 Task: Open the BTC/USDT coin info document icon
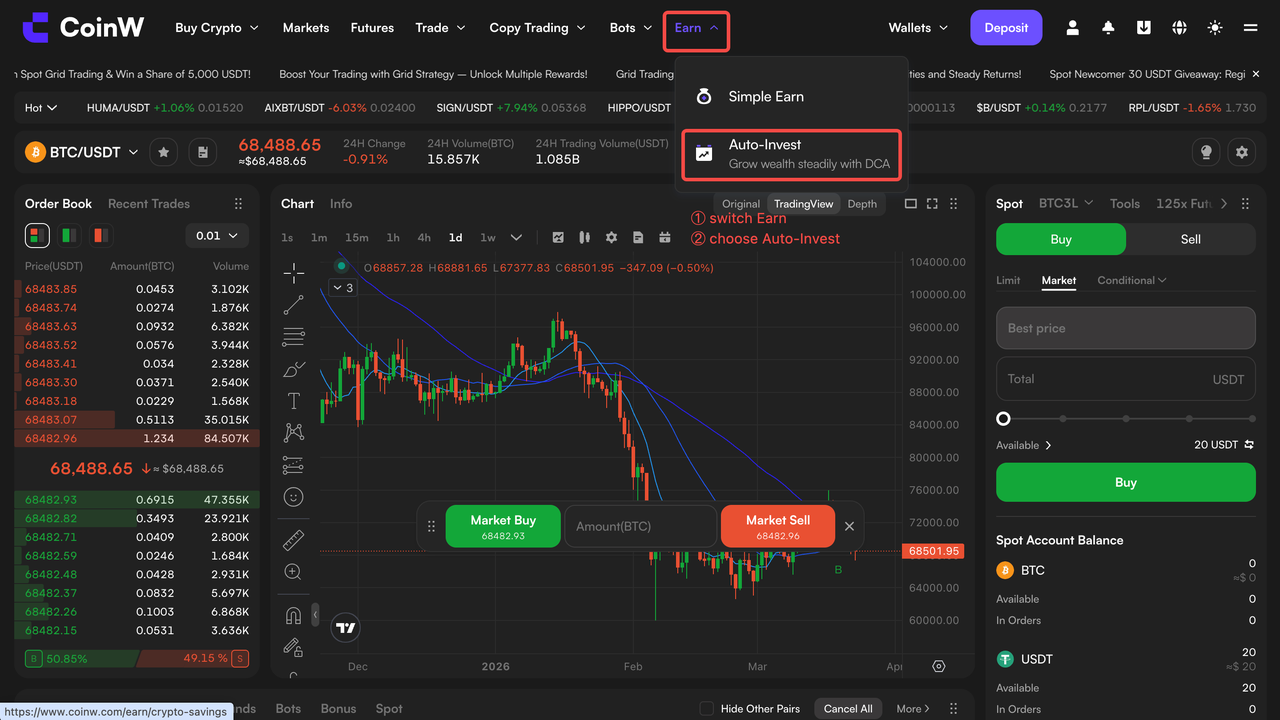(x=203, y=152)
